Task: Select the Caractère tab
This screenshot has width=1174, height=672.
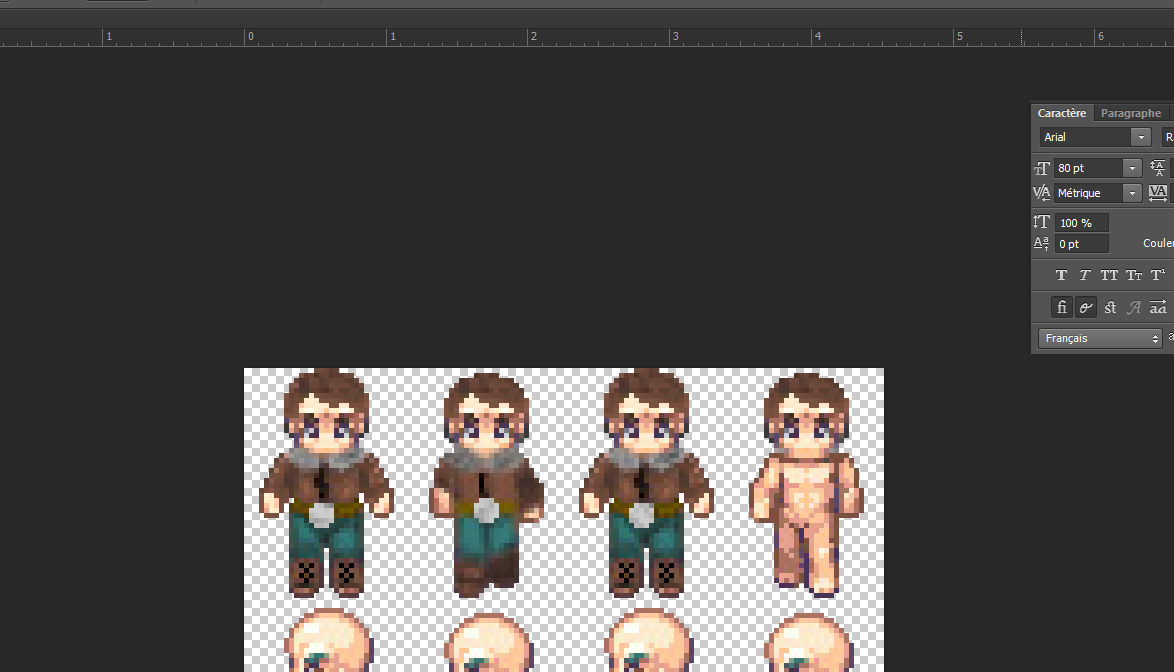Action: pyautogui.click(x=1063, y=113)
